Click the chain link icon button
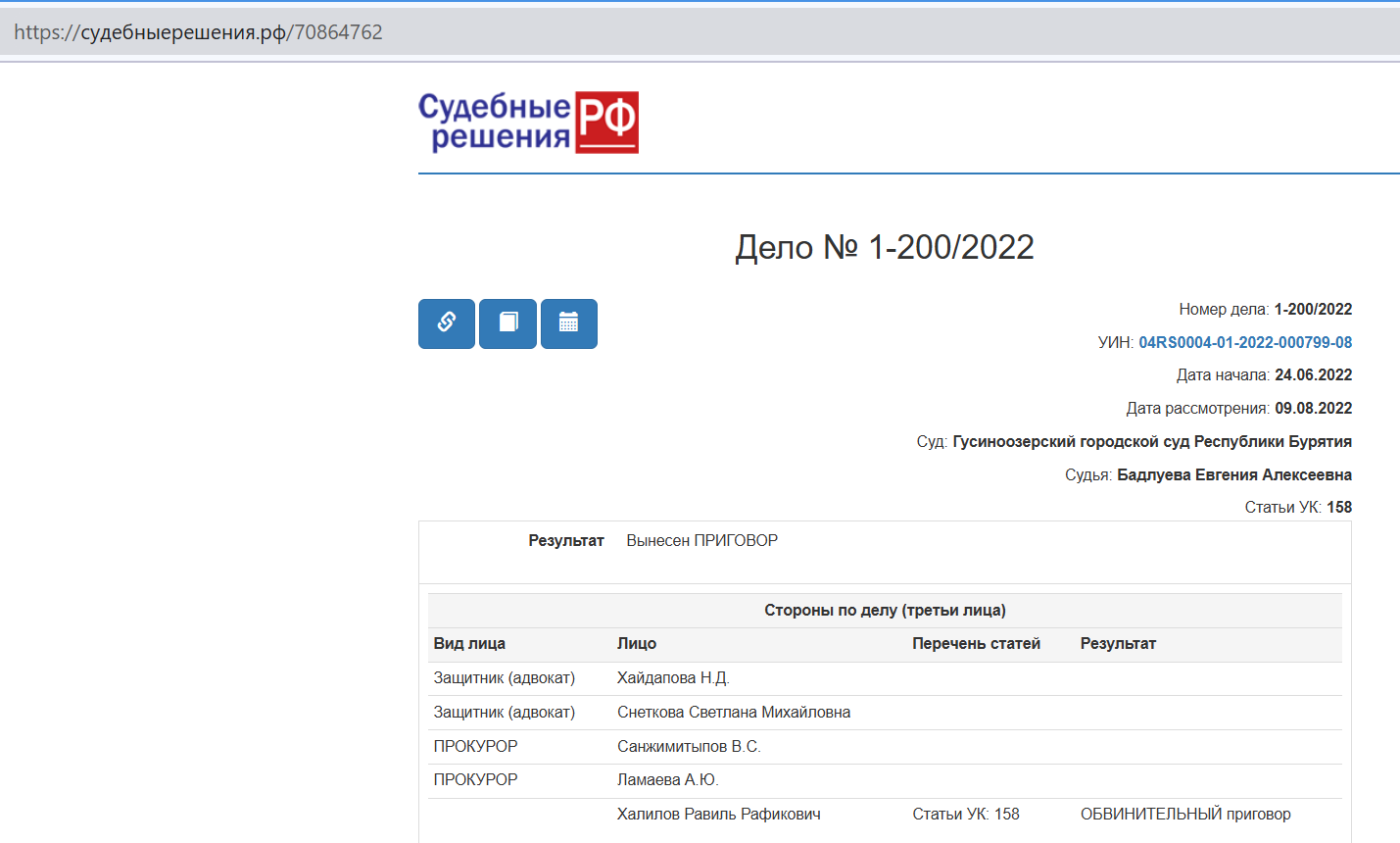The width and height of the screenshot is (1400, 843). pos(447,323)
